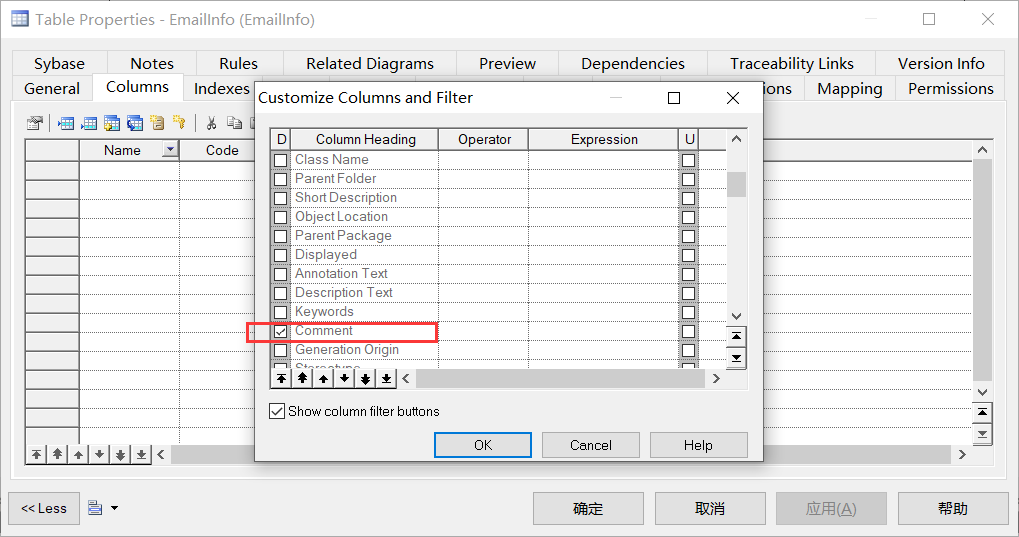Screen dimensions: 1019x537
Task: Open the Name column filter dropdown
Action: (x=169, y=150)
